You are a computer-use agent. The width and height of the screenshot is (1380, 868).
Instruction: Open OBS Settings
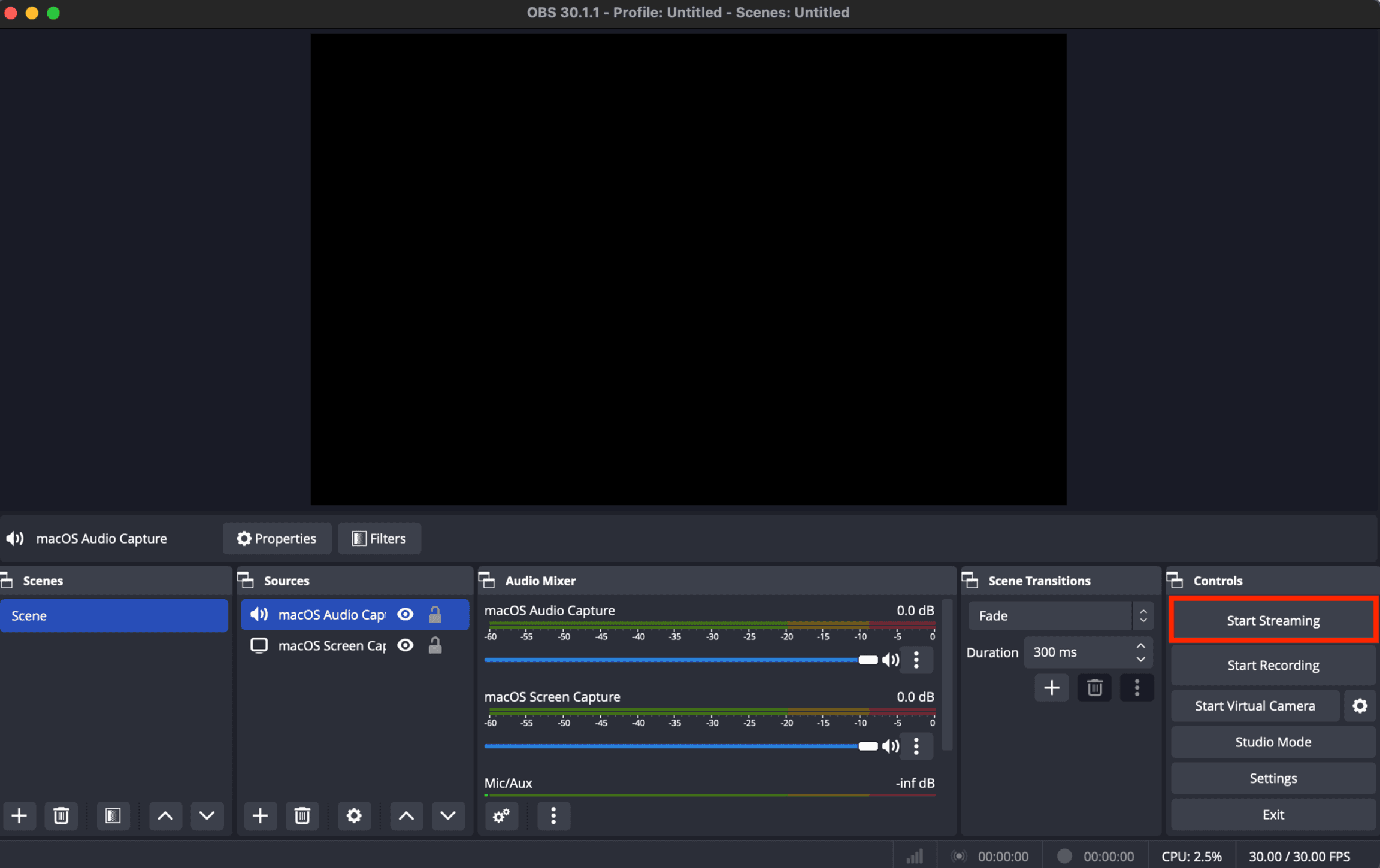(1273, 778)
